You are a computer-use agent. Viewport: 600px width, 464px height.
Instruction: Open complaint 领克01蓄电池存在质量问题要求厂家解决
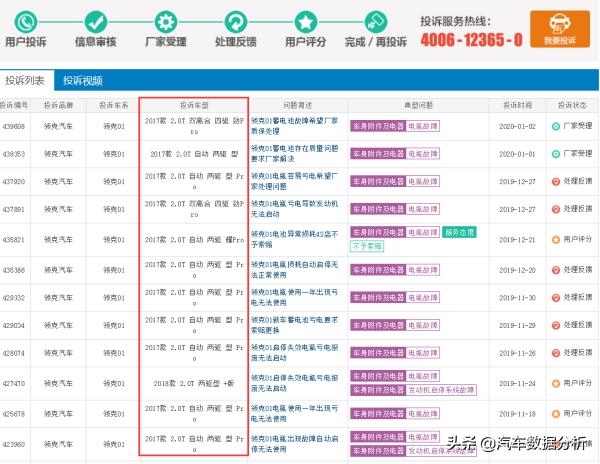pyautogui.click(x=294, y=153)
